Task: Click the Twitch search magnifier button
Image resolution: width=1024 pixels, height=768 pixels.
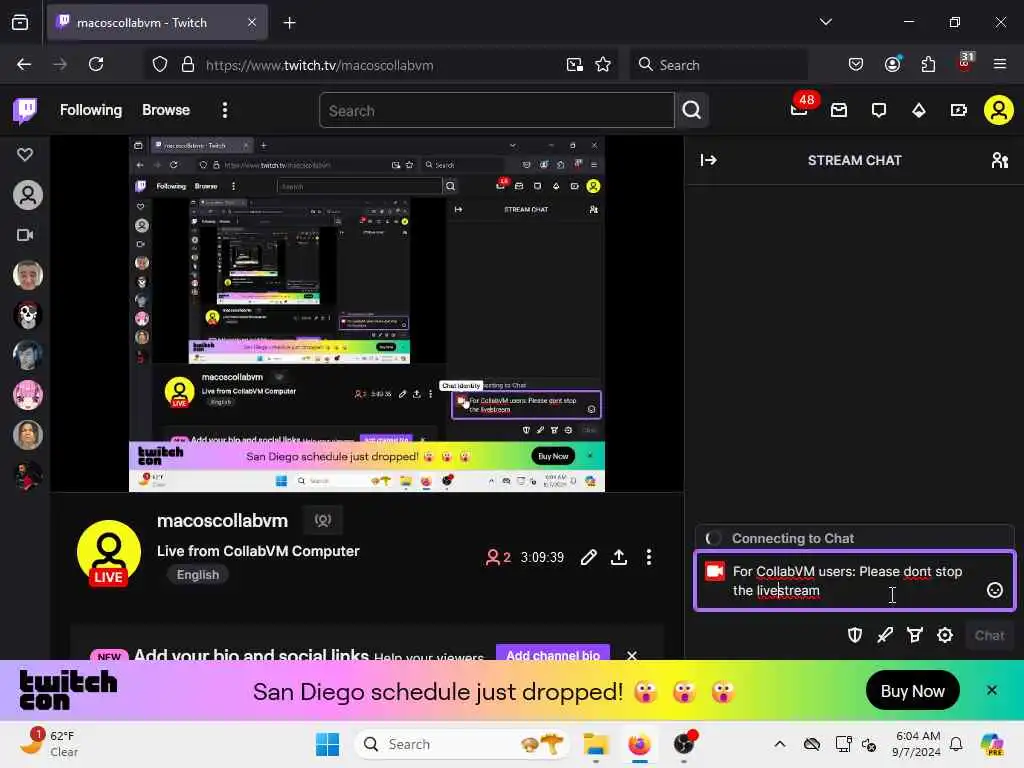Action: (692, 110)
